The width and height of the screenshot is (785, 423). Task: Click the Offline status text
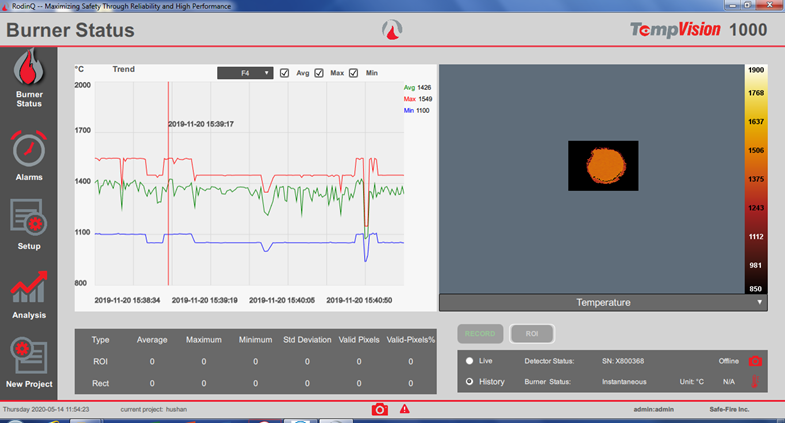[x=728, y=361]
